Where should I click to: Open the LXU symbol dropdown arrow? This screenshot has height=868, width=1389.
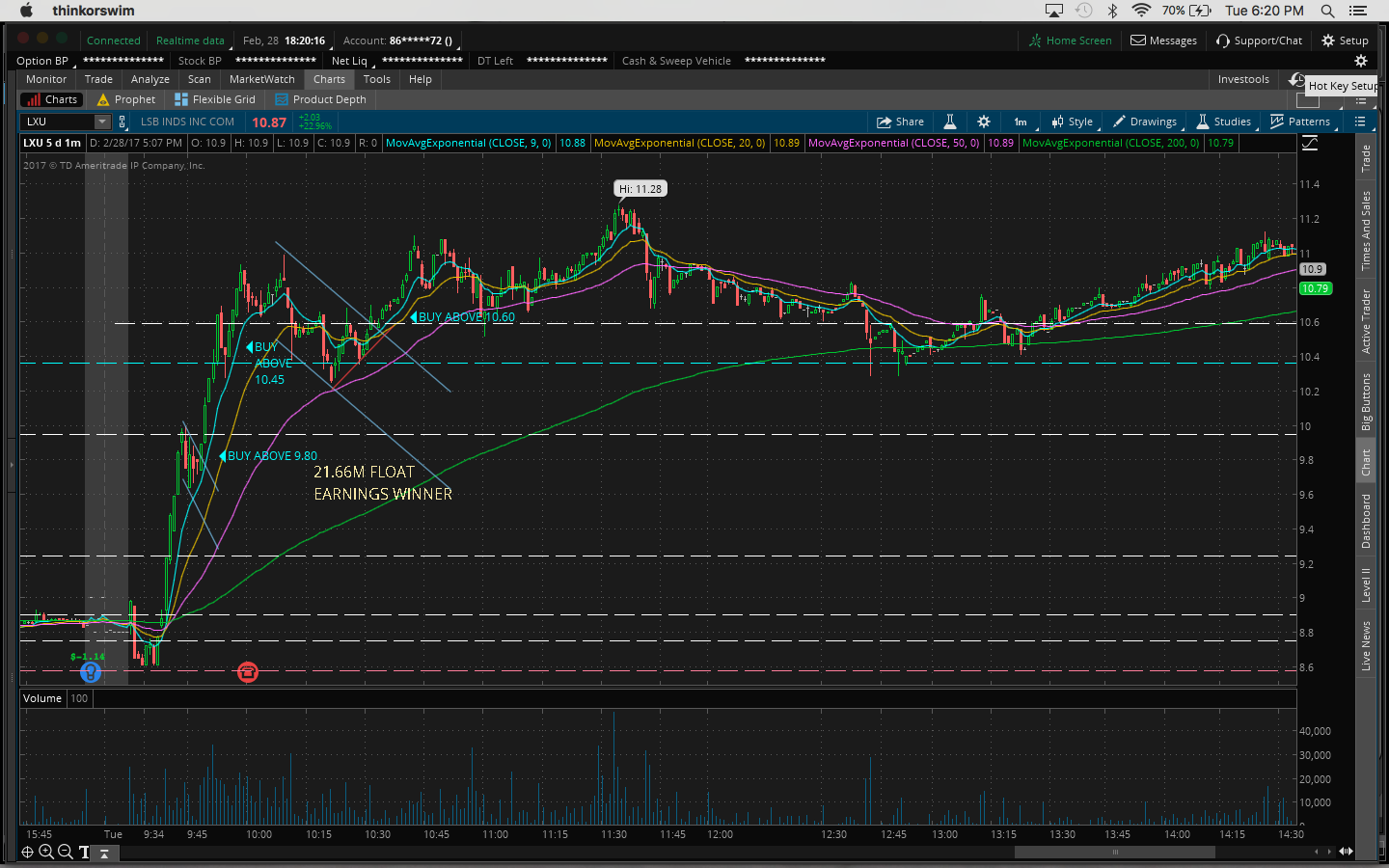(x=102, y=122)
